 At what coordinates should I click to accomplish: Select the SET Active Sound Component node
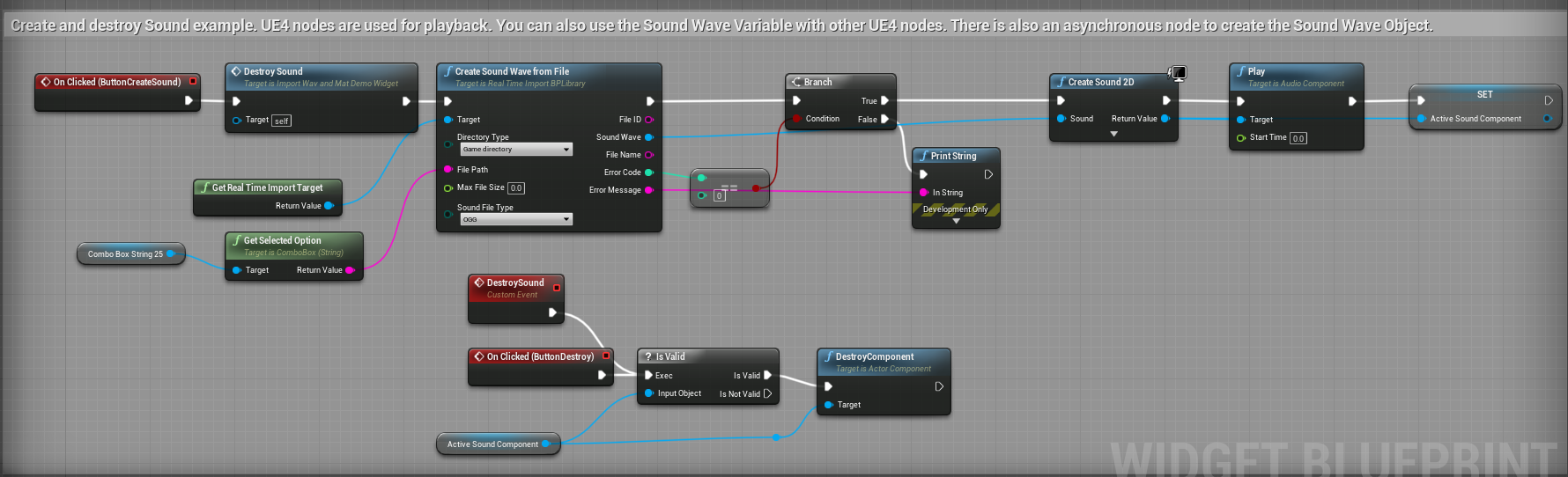(x=1484, y=95)
